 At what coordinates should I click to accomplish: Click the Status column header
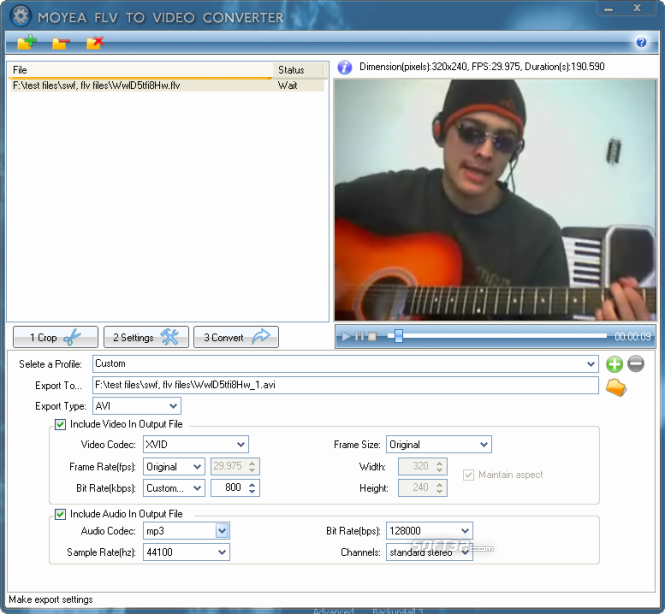tap(299, 70)
